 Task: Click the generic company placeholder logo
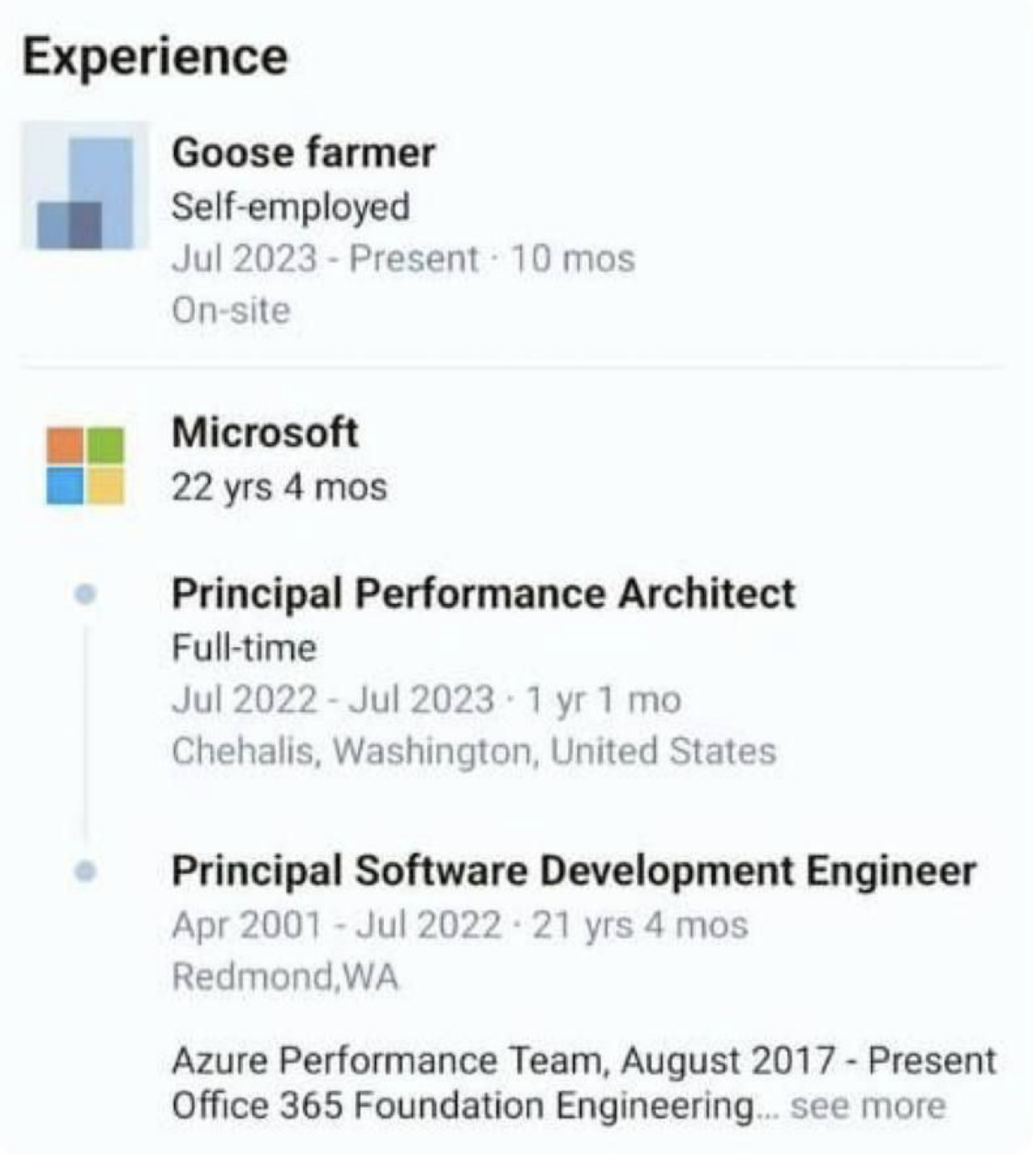(85, 186)
